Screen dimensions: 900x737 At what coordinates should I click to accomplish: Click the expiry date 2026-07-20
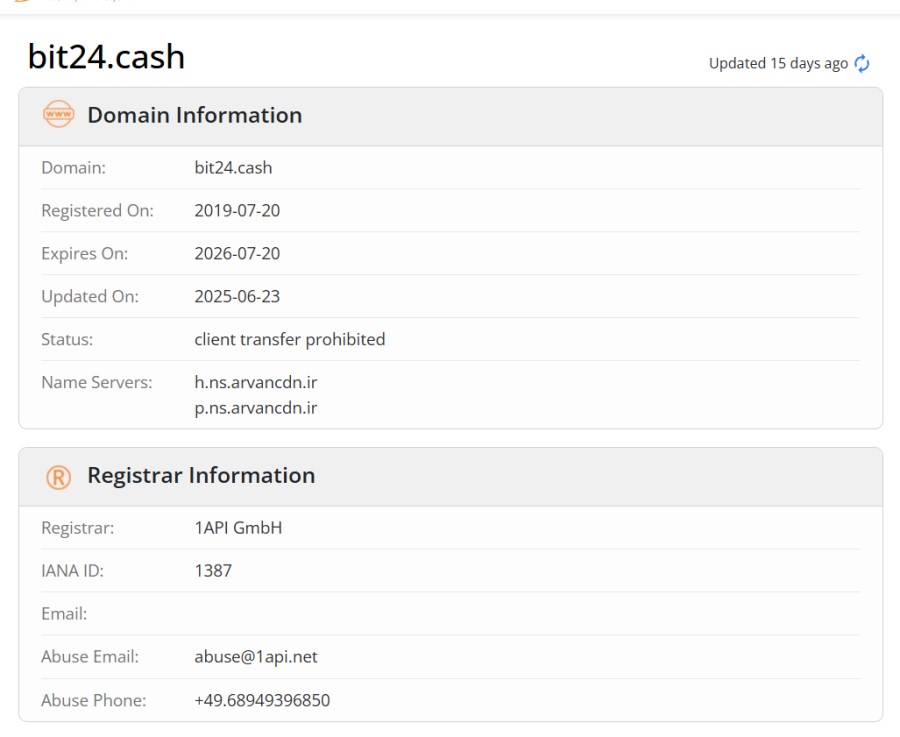(x=237, y=254)
